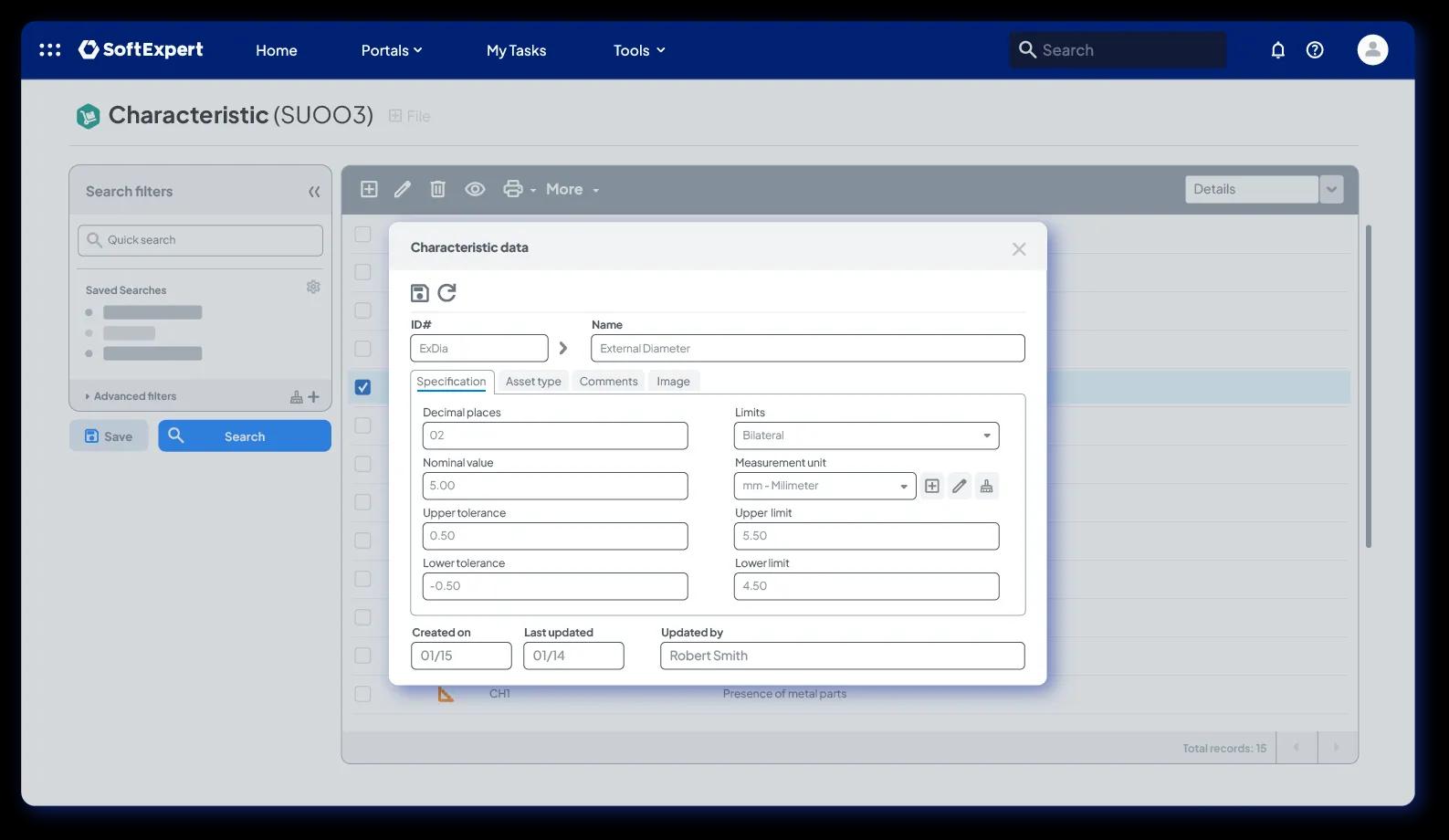Click the vertical scrollbar on the records list
1449x840 pixels.
[x=1368, y=386]
